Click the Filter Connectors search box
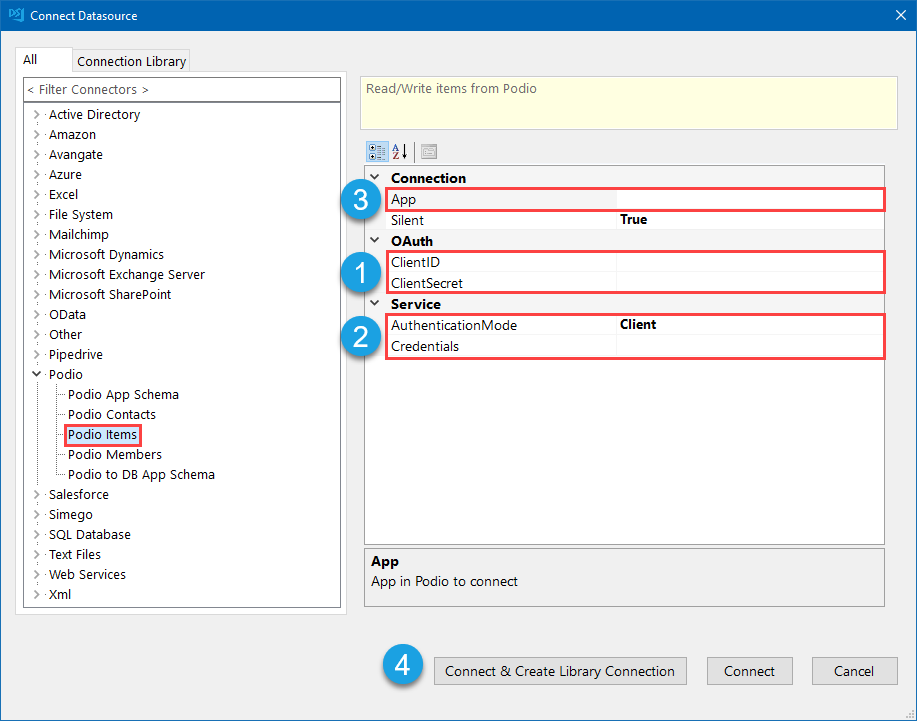This screenshot has height=721, width=917. (x=182, y=89)
